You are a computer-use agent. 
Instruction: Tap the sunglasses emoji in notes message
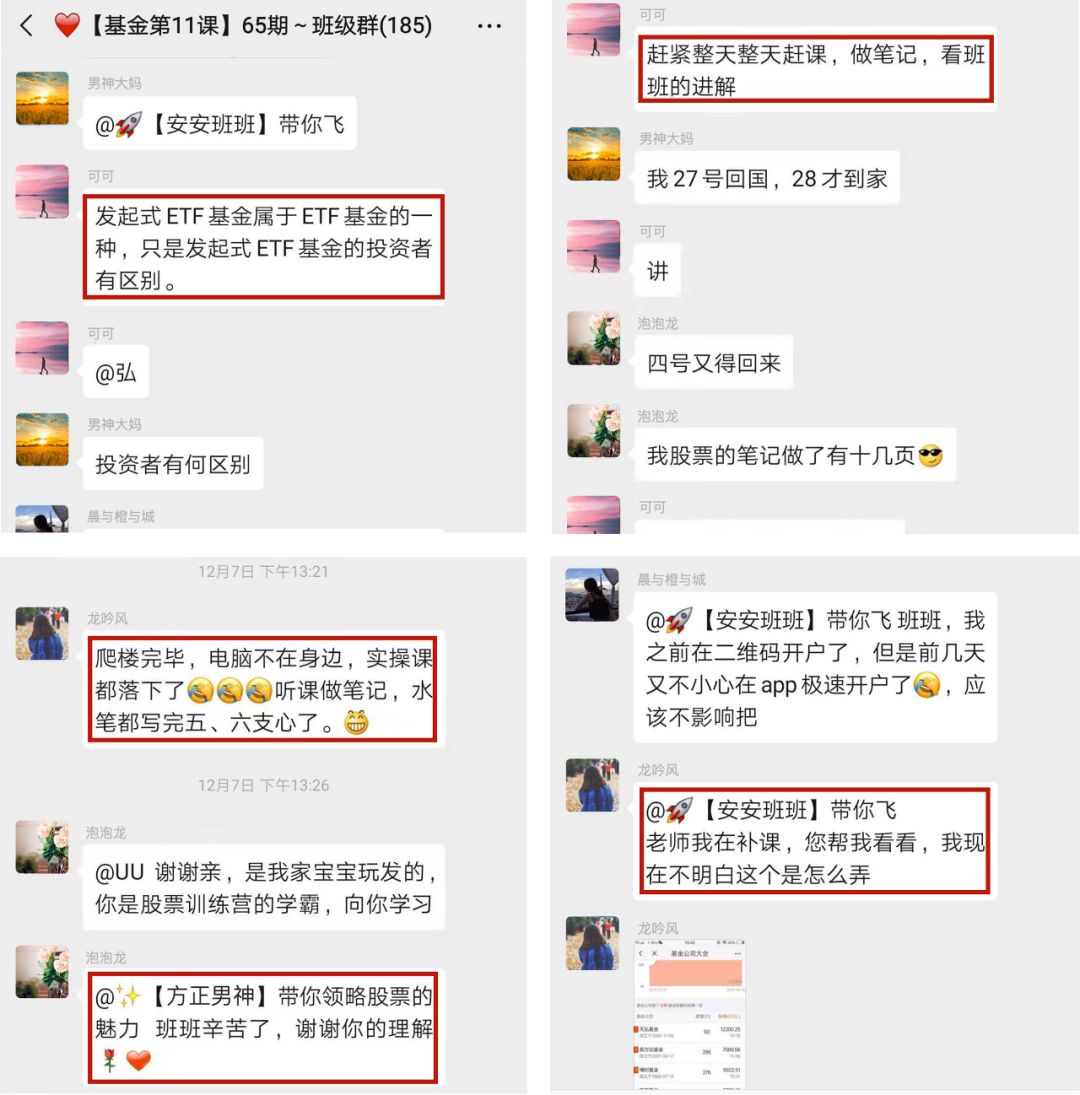point(930,456)
